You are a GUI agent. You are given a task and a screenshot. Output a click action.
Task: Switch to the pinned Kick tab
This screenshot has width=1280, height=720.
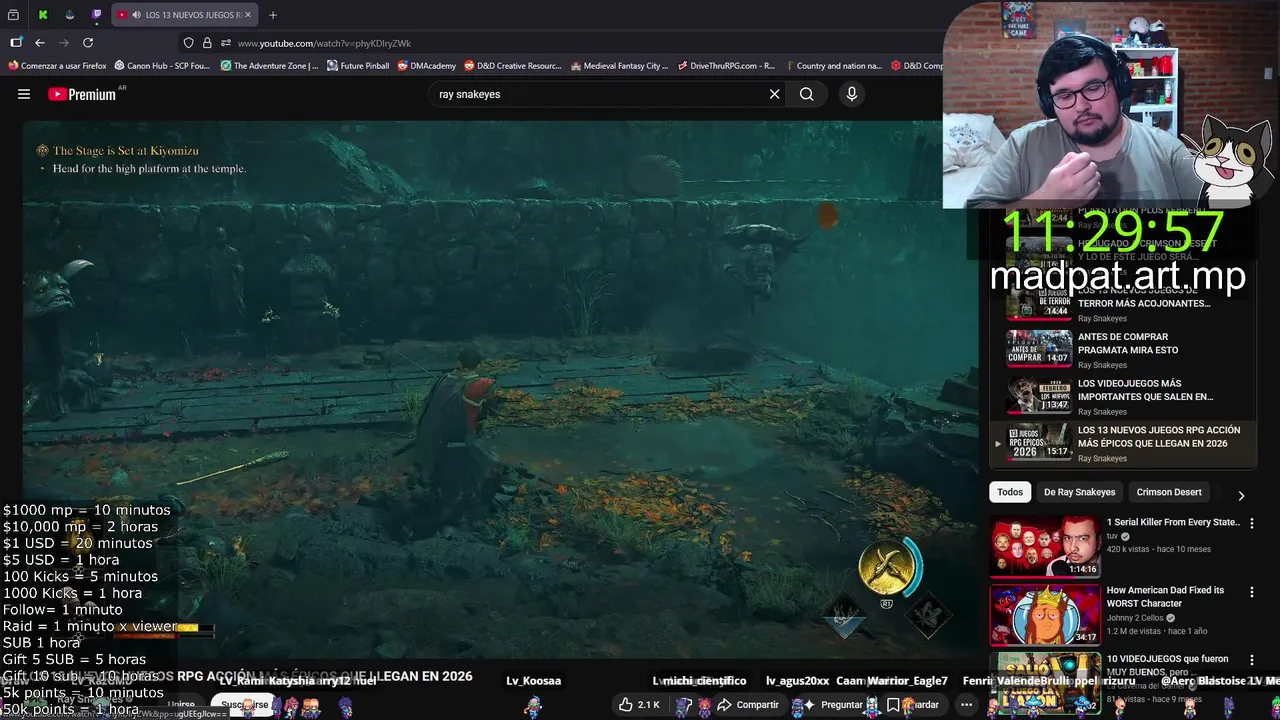43,15
